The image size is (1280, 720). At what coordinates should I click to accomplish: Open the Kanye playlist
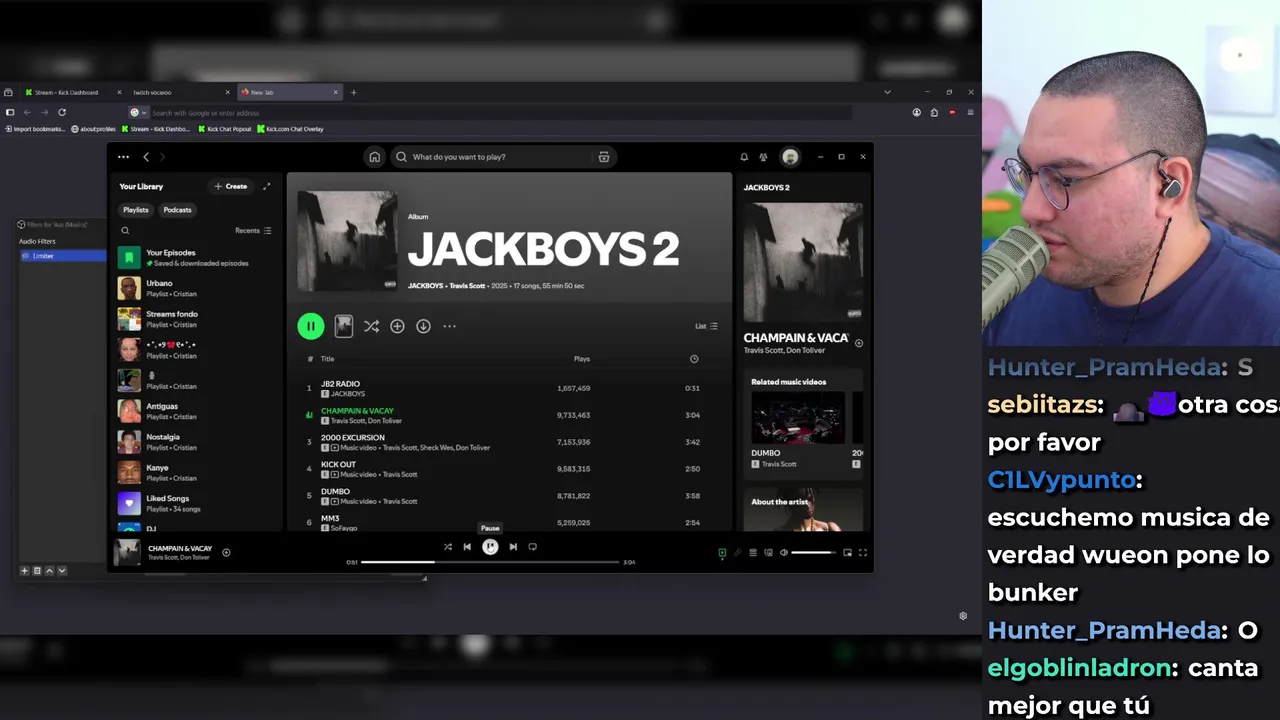tap(196, 472)
